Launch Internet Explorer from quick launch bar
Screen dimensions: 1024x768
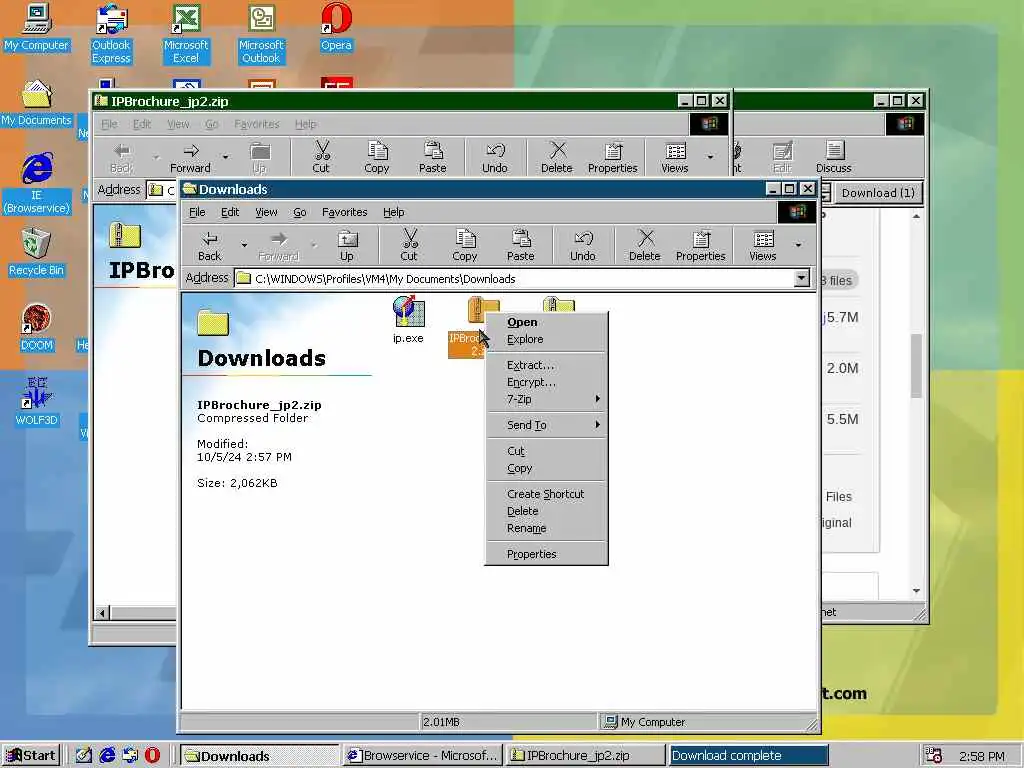pos(107,756)
